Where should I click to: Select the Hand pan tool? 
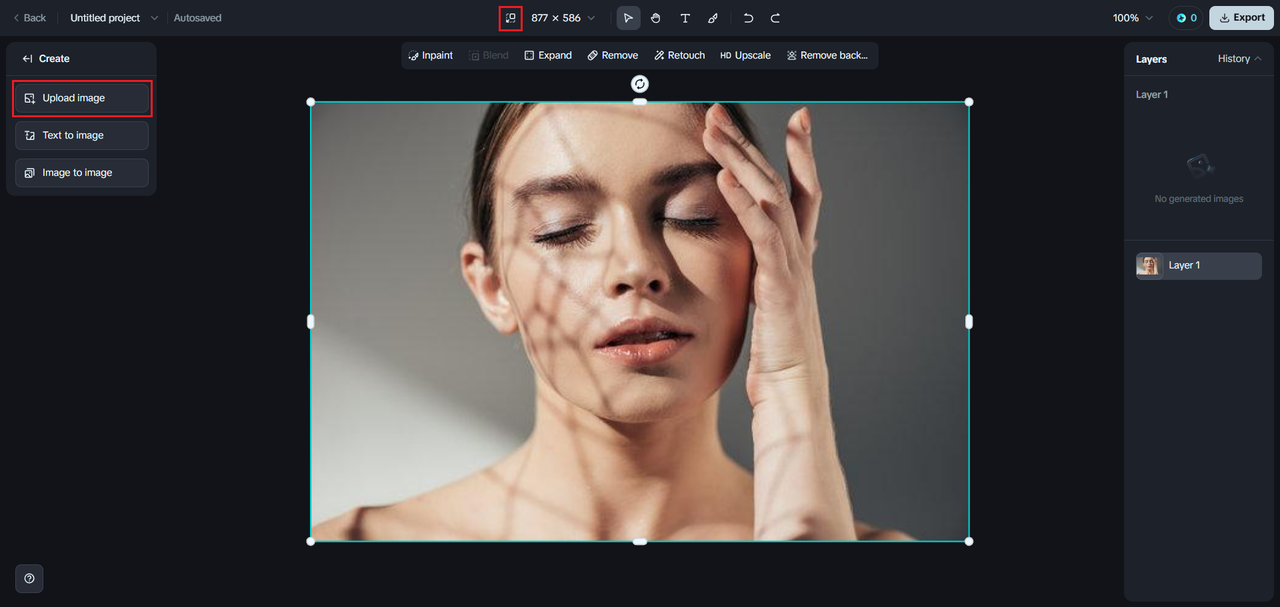click(x=656, y=18)
